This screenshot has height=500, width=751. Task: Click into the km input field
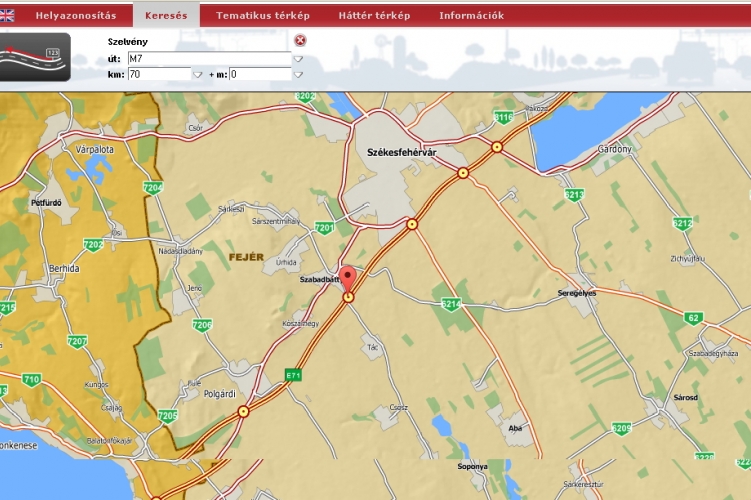point(158,74)
